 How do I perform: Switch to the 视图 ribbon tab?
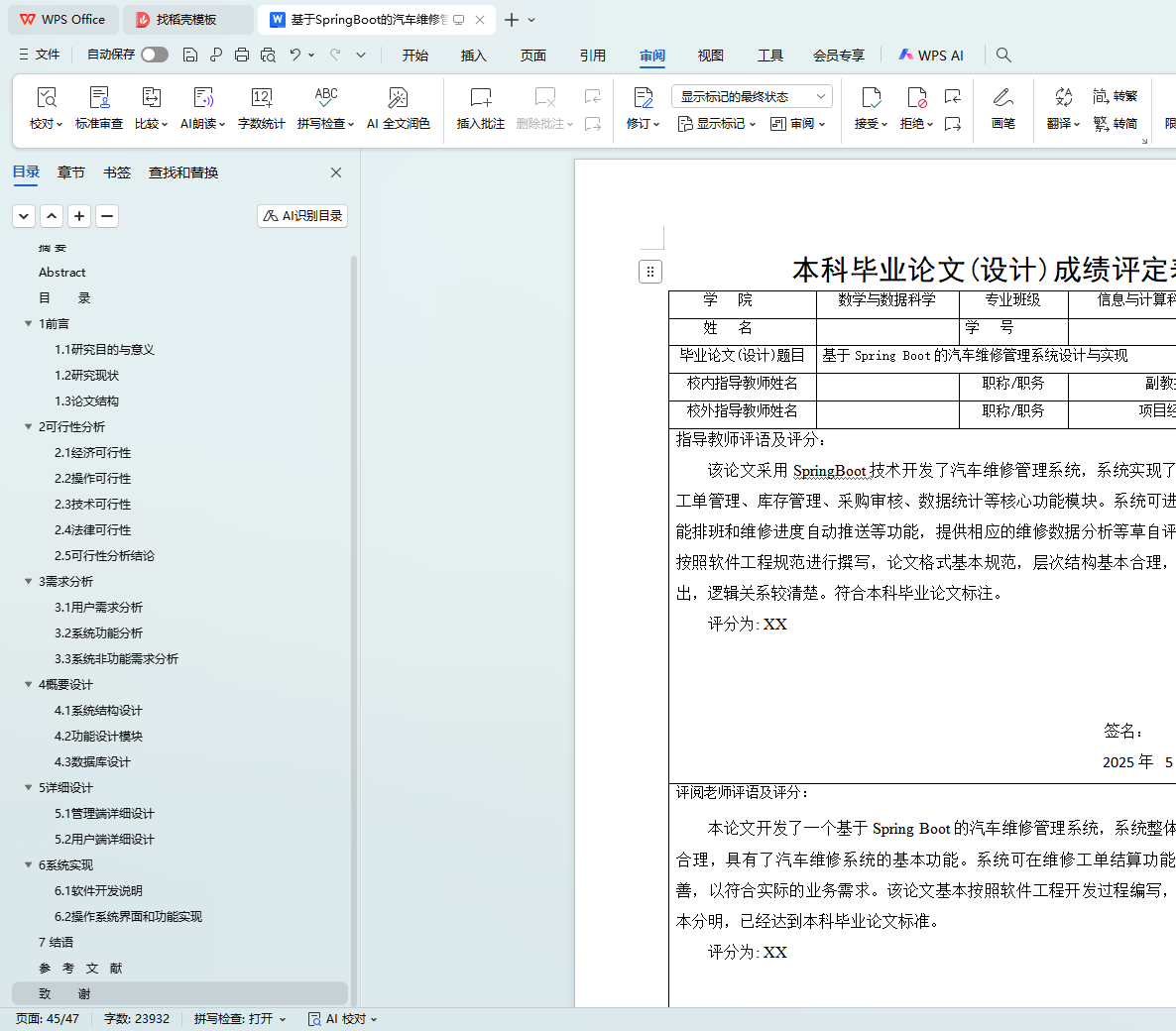[710, 56]
